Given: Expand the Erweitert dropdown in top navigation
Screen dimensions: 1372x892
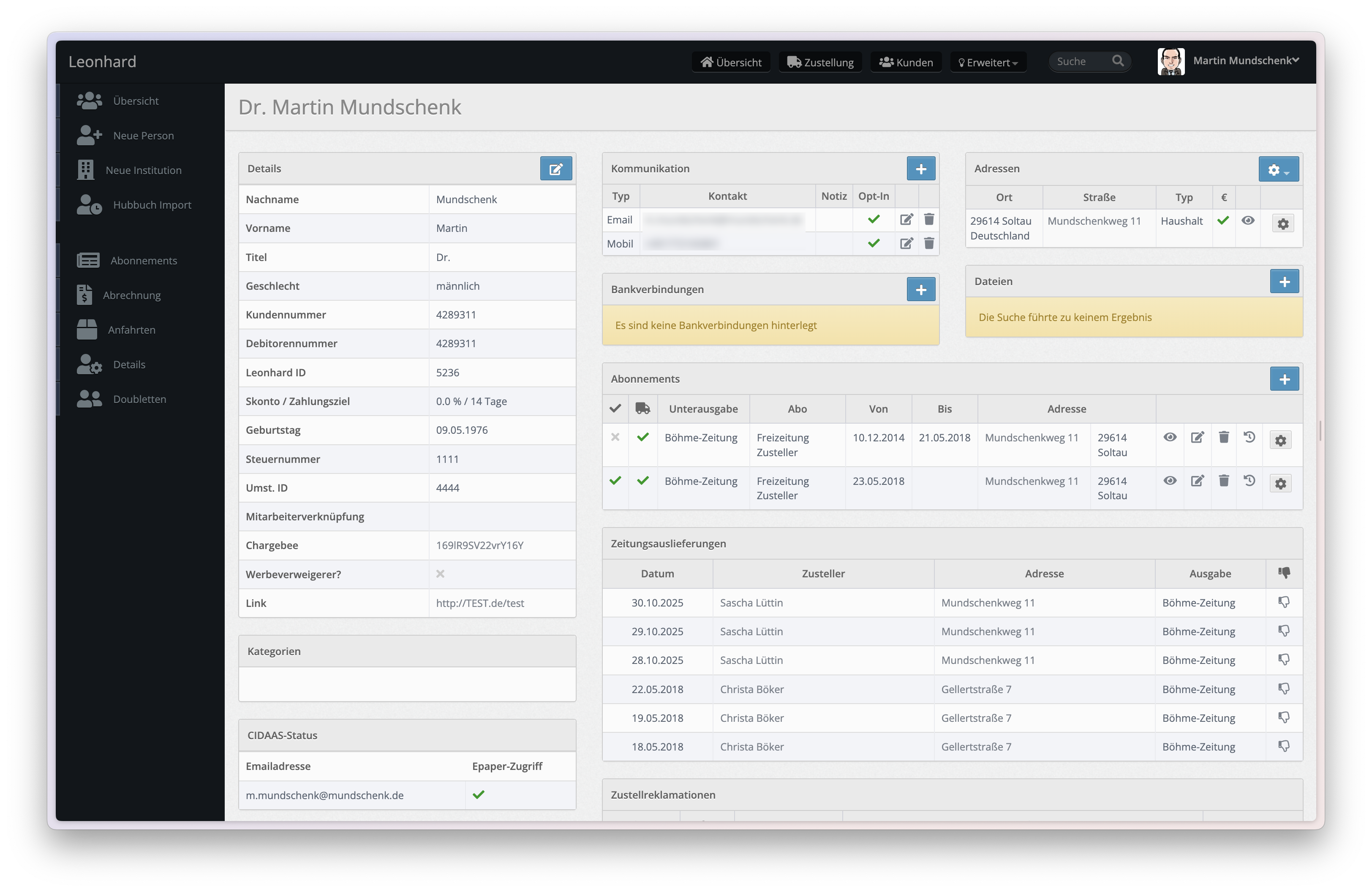Looking at the screenshot, I should coord(988,62).
